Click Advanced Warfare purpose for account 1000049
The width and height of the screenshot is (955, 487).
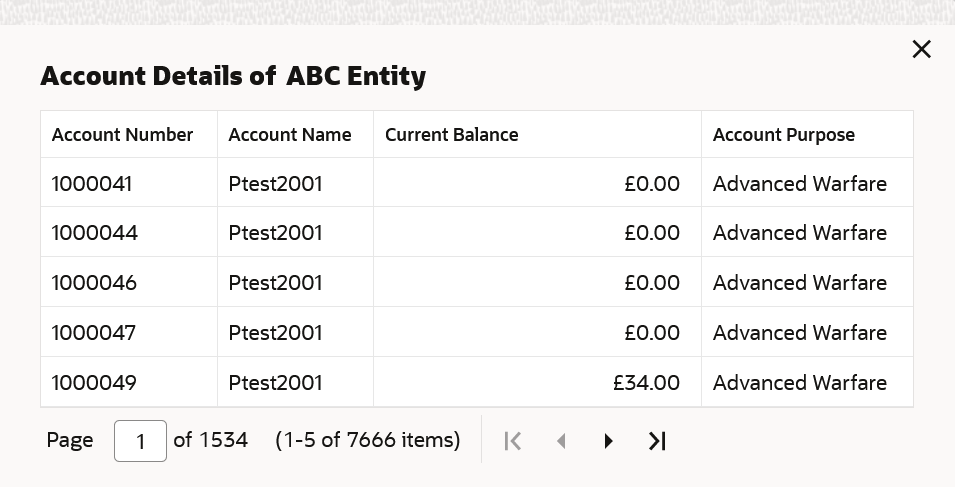point(799,383)
